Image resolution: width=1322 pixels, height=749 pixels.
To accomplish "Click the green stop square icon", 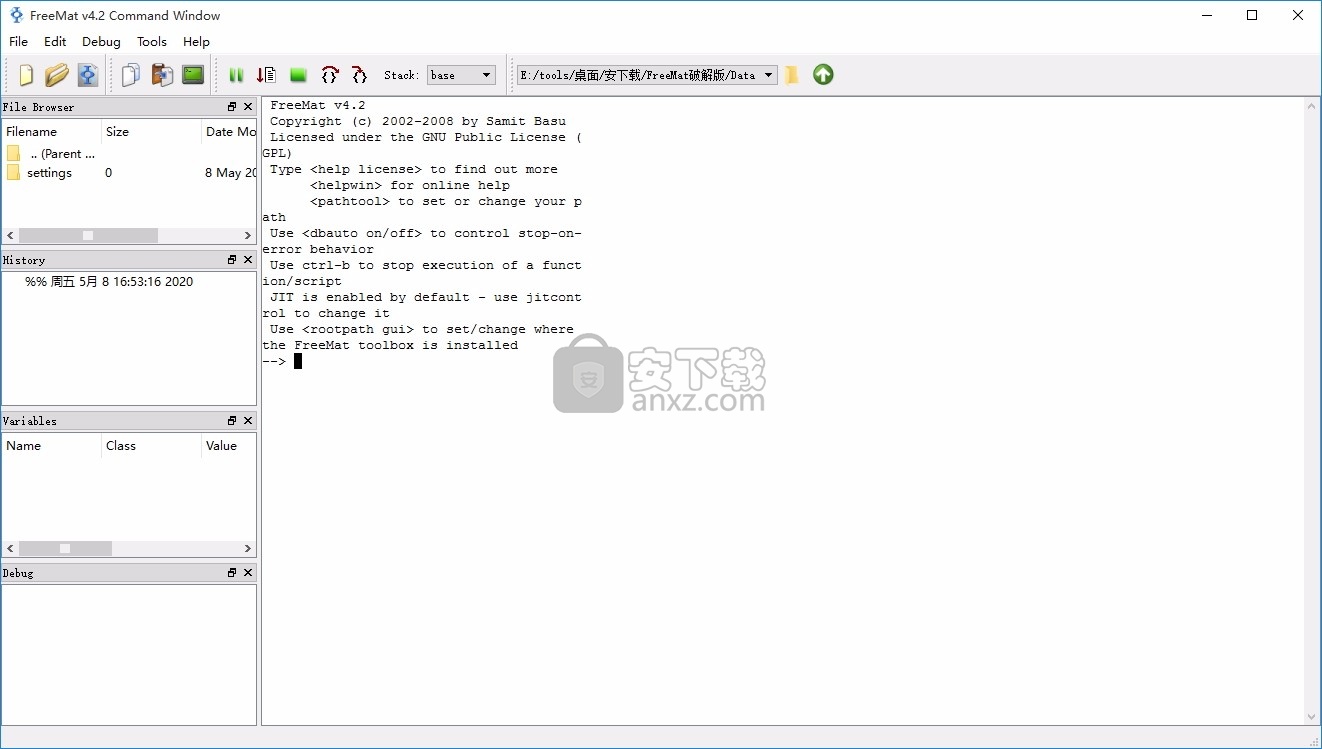I will click(x=298, y=75).
